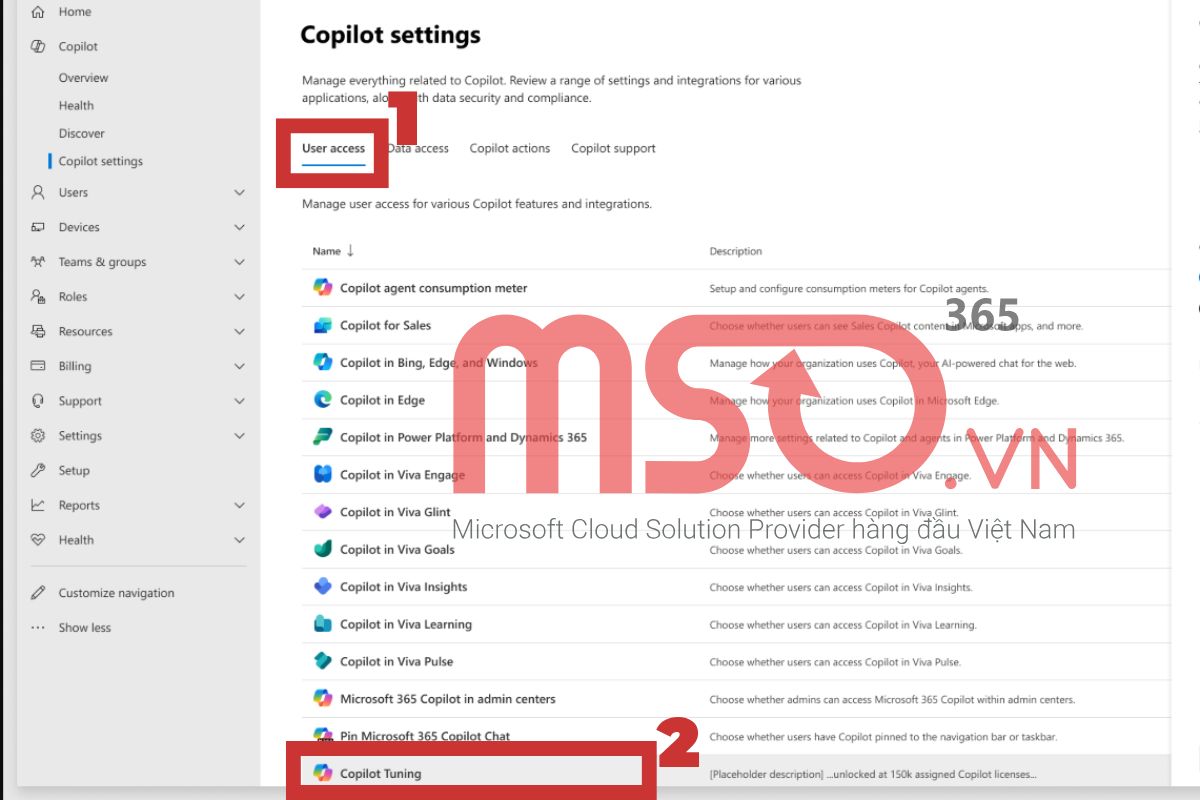Screen dimensions: 1200x800
Task: Click Customize navigation link
Action: pos(116,593)
